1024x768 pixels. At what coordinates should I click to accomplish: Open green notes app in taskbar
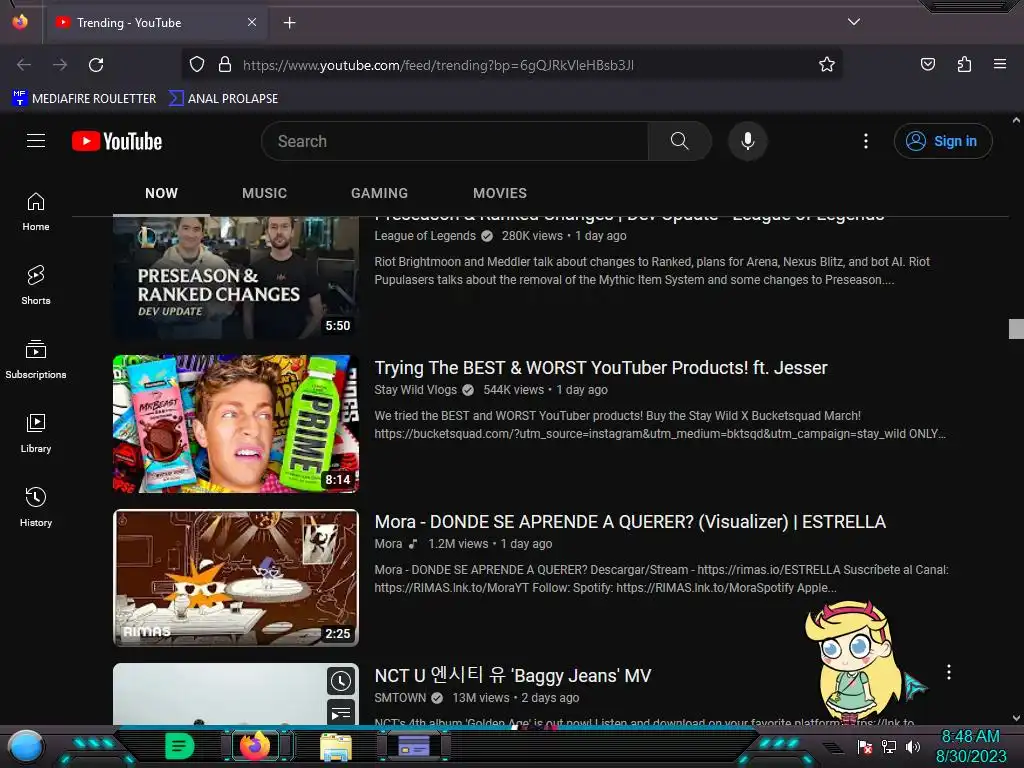click(x=179, y=746)
